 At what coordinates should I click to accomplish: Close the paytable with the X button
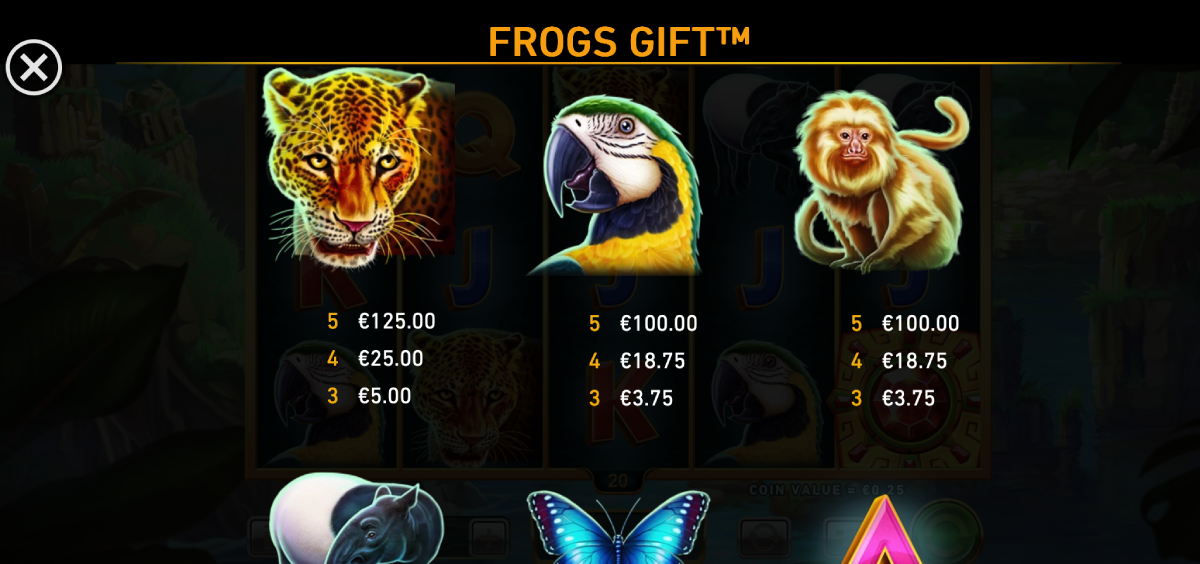click(34, 68)
